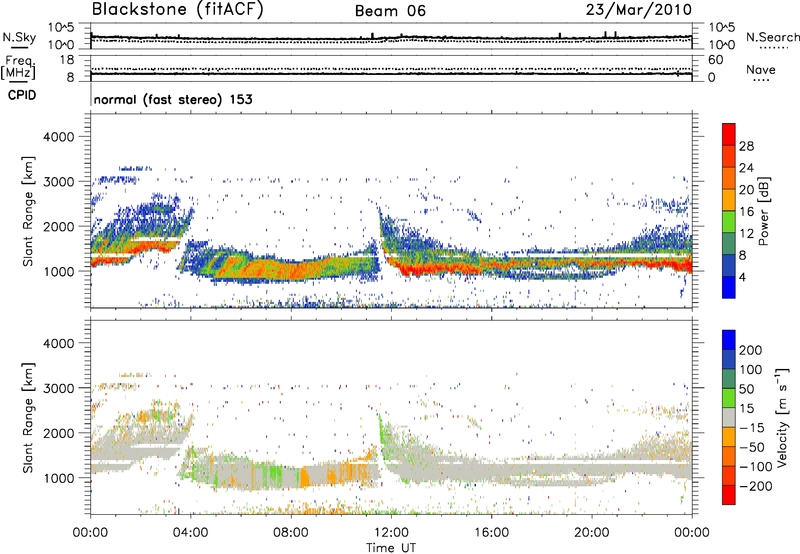Click the "18" tick on the frequency axis

point(67,60)
